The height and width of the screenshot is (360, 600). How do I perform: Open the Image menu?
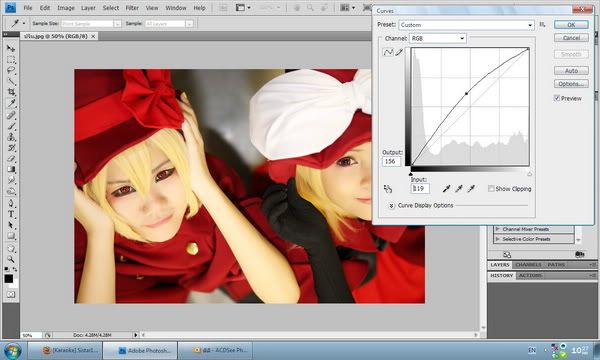pos(66,8)
